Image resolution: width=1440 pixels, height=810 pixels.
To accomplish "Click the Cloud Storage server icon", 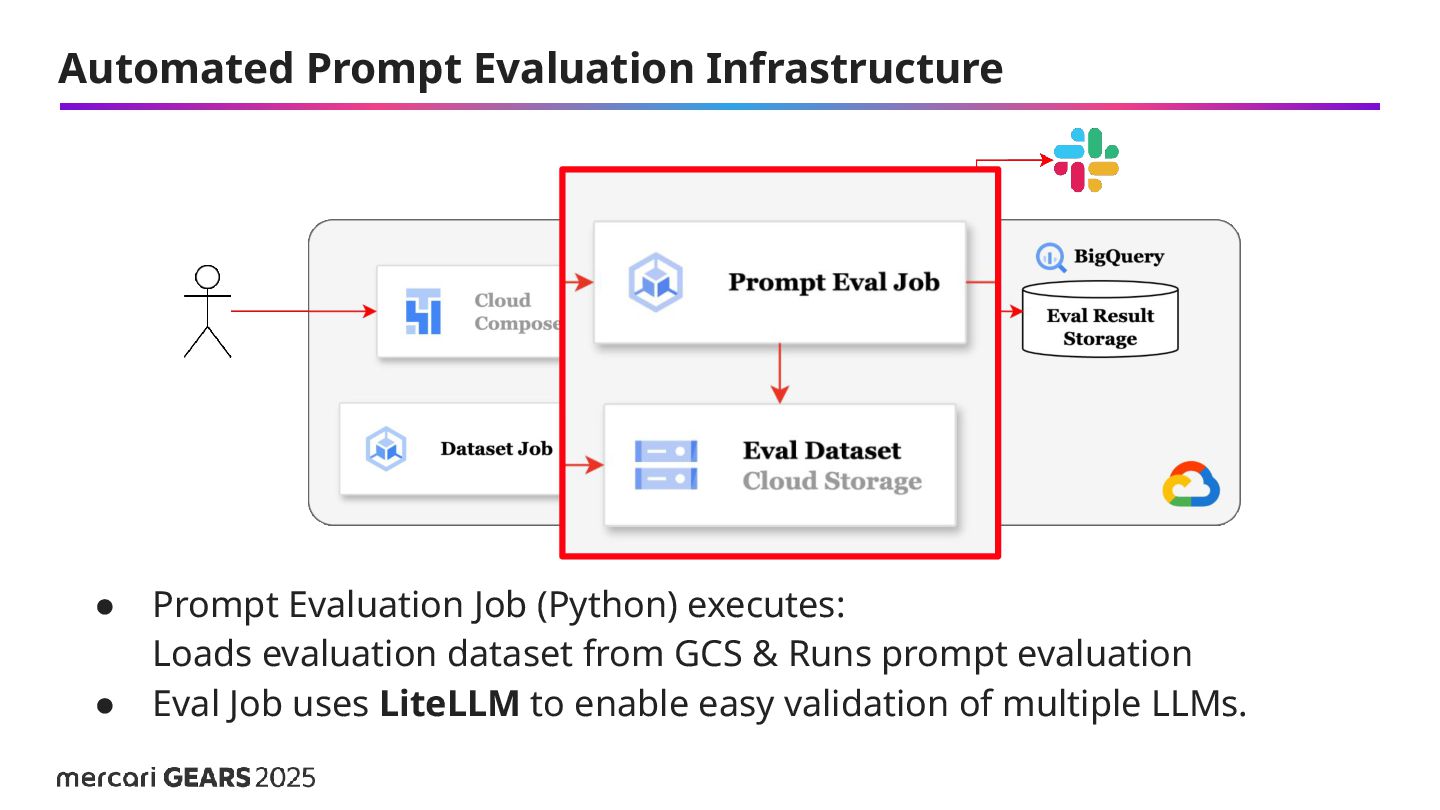I will [666, 466].
